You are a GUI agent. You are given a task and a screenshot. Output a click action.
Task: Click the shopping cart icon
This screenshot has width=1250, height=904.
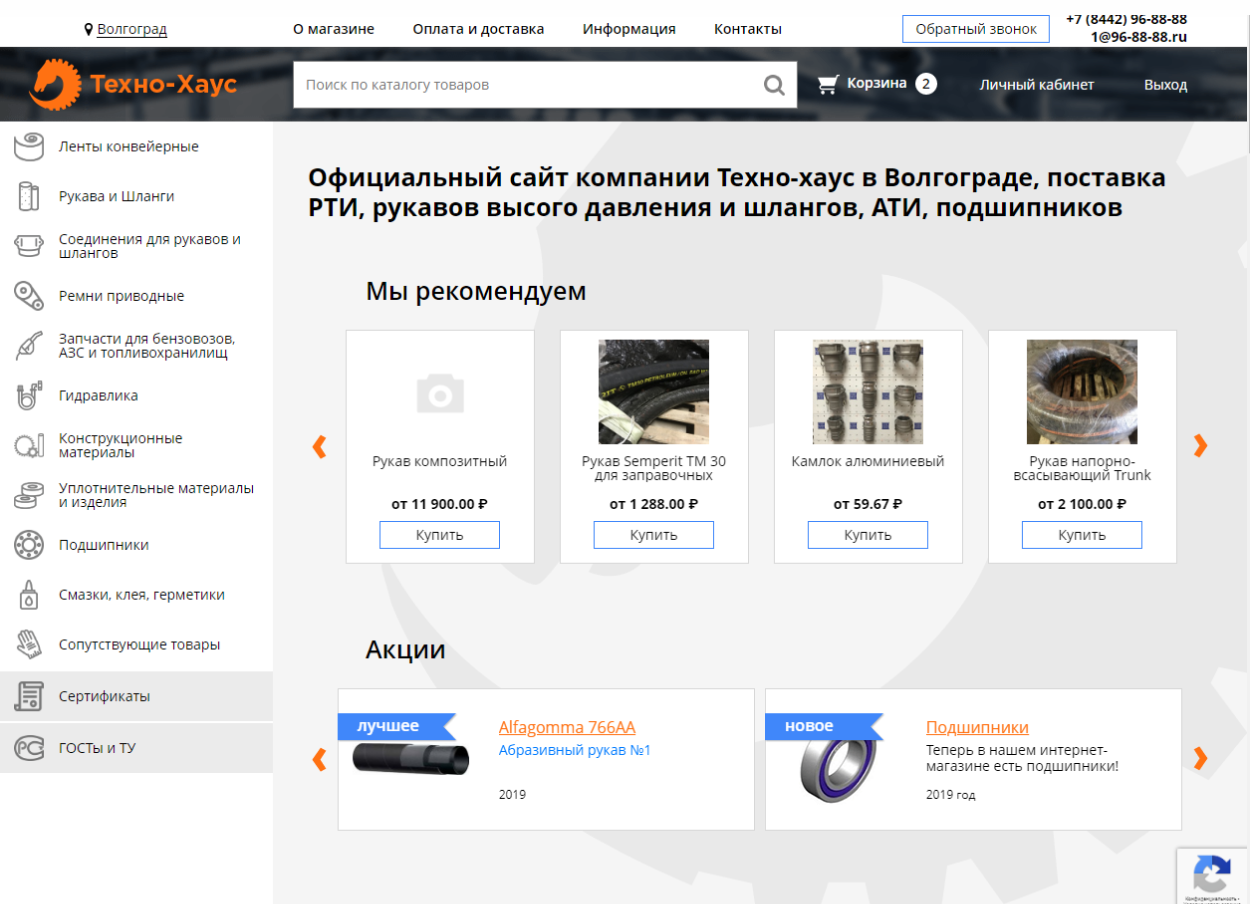(x=827, y=85)
